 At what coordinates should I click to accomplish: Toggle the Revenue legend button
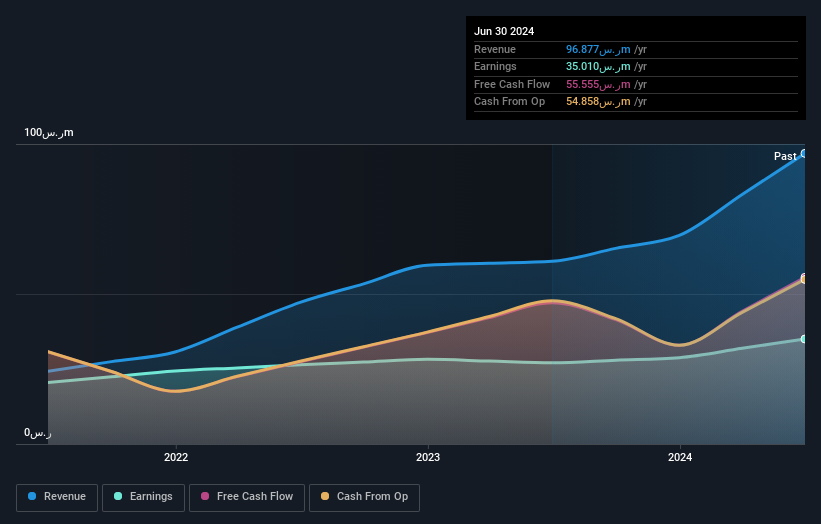click(x=57, y=497)
